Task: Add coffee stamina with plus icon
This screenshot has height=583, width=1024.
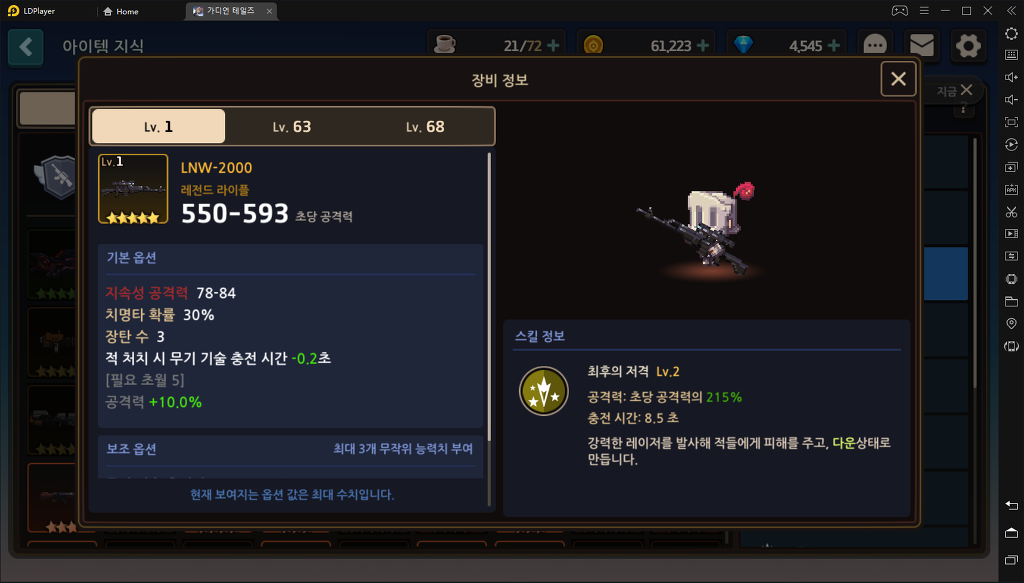Action: click(x=553, y=46)
